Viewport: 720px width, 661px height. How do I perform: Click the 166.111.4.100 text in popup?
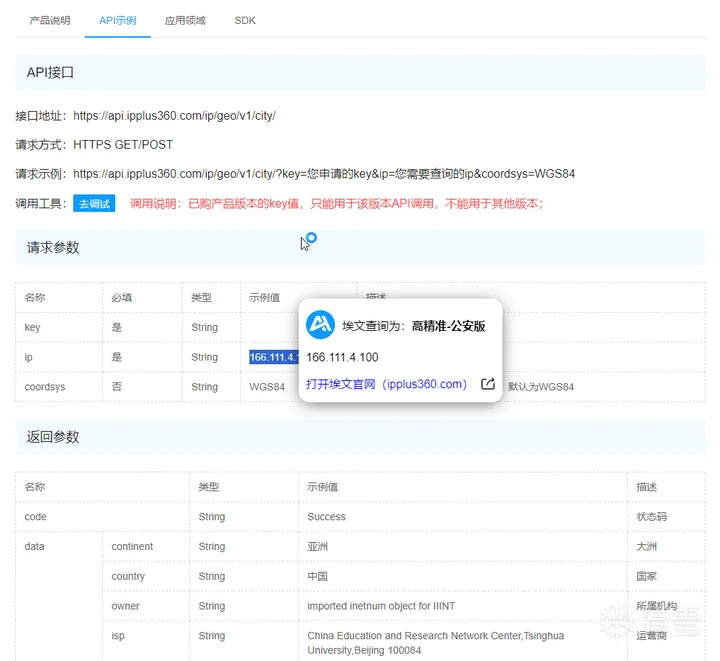coord(342,357)
